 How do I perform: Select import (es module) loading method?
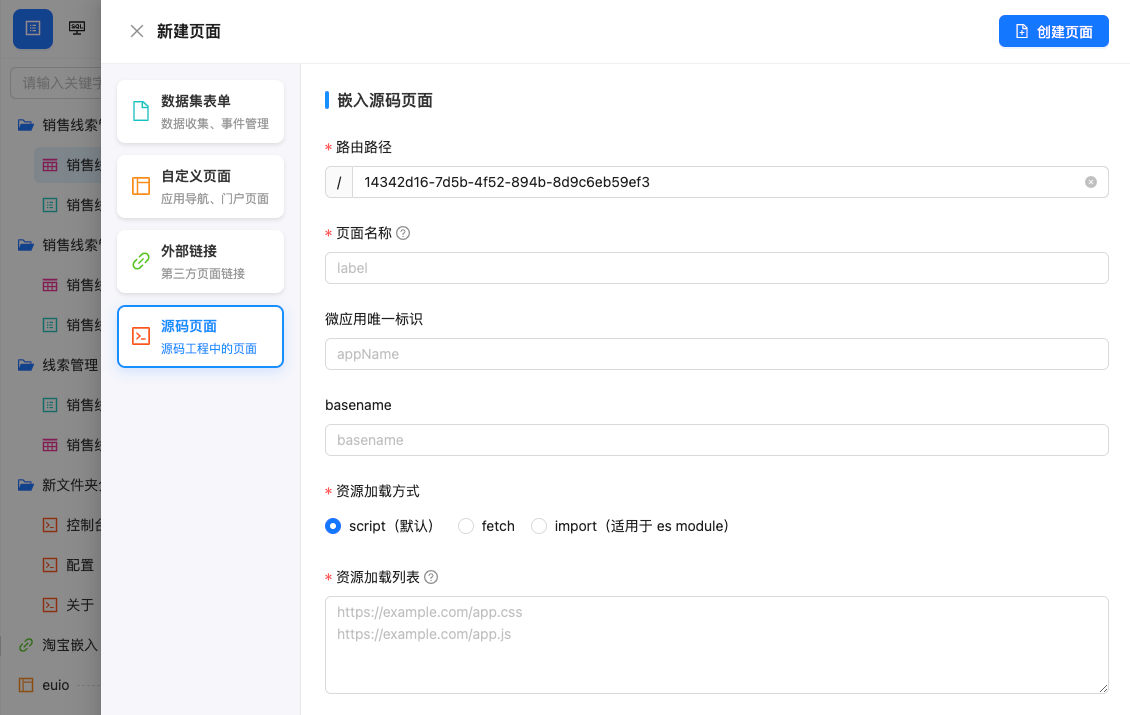[x=539, y=526]
